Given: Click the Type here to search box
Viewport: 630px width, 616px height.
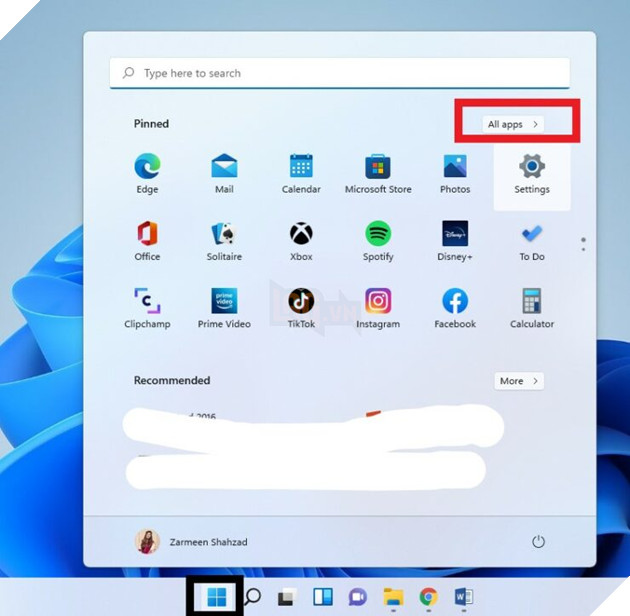Looking at the screenshot, I should (340, 73).
